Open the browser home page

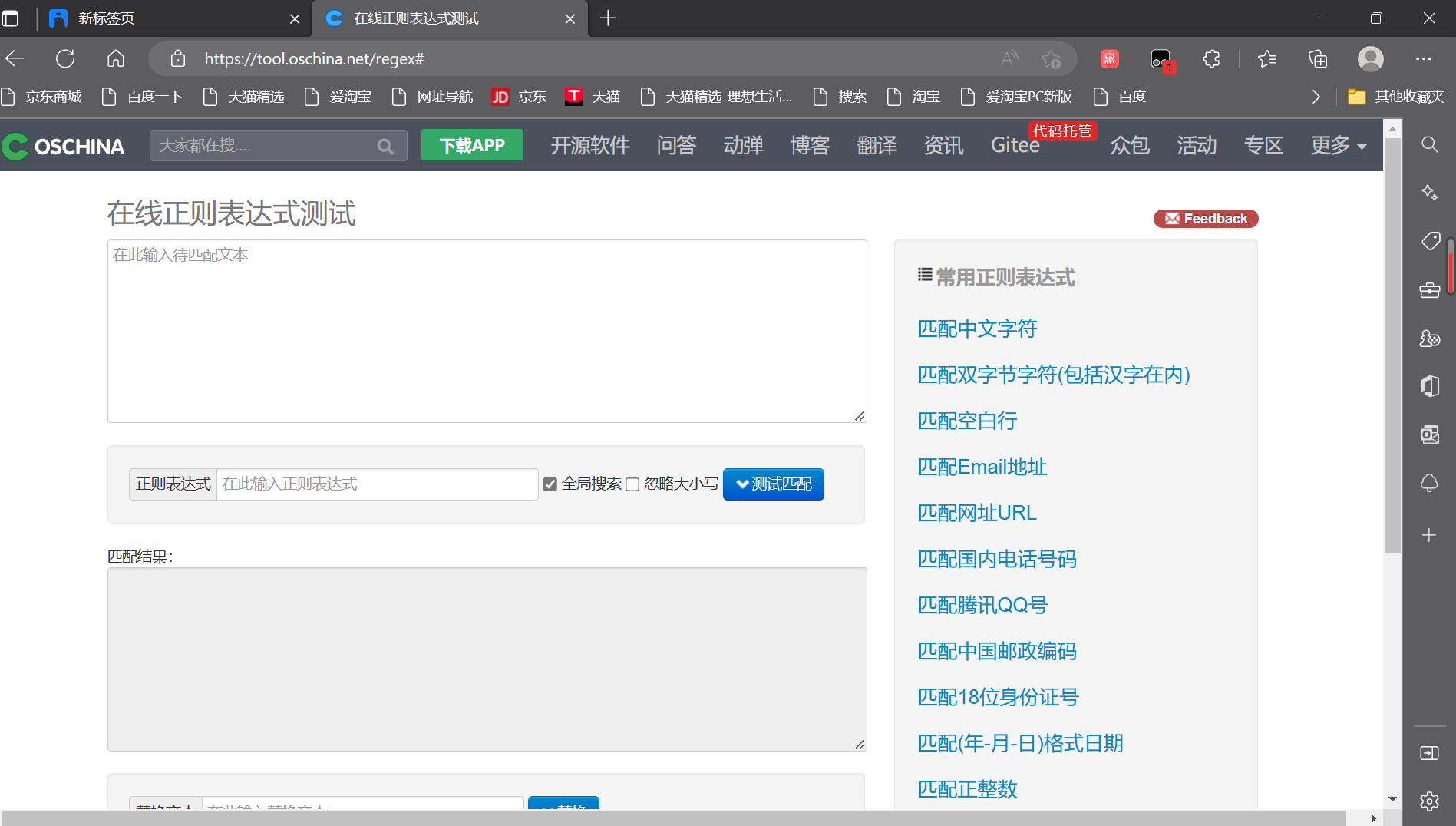coord(116,58)
